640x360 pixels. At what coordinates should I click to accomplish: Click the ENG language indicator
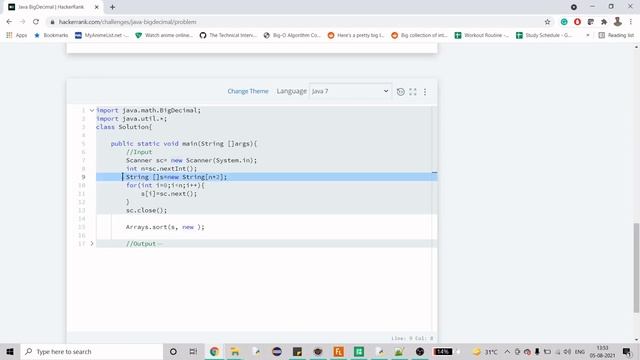(580, 351)
